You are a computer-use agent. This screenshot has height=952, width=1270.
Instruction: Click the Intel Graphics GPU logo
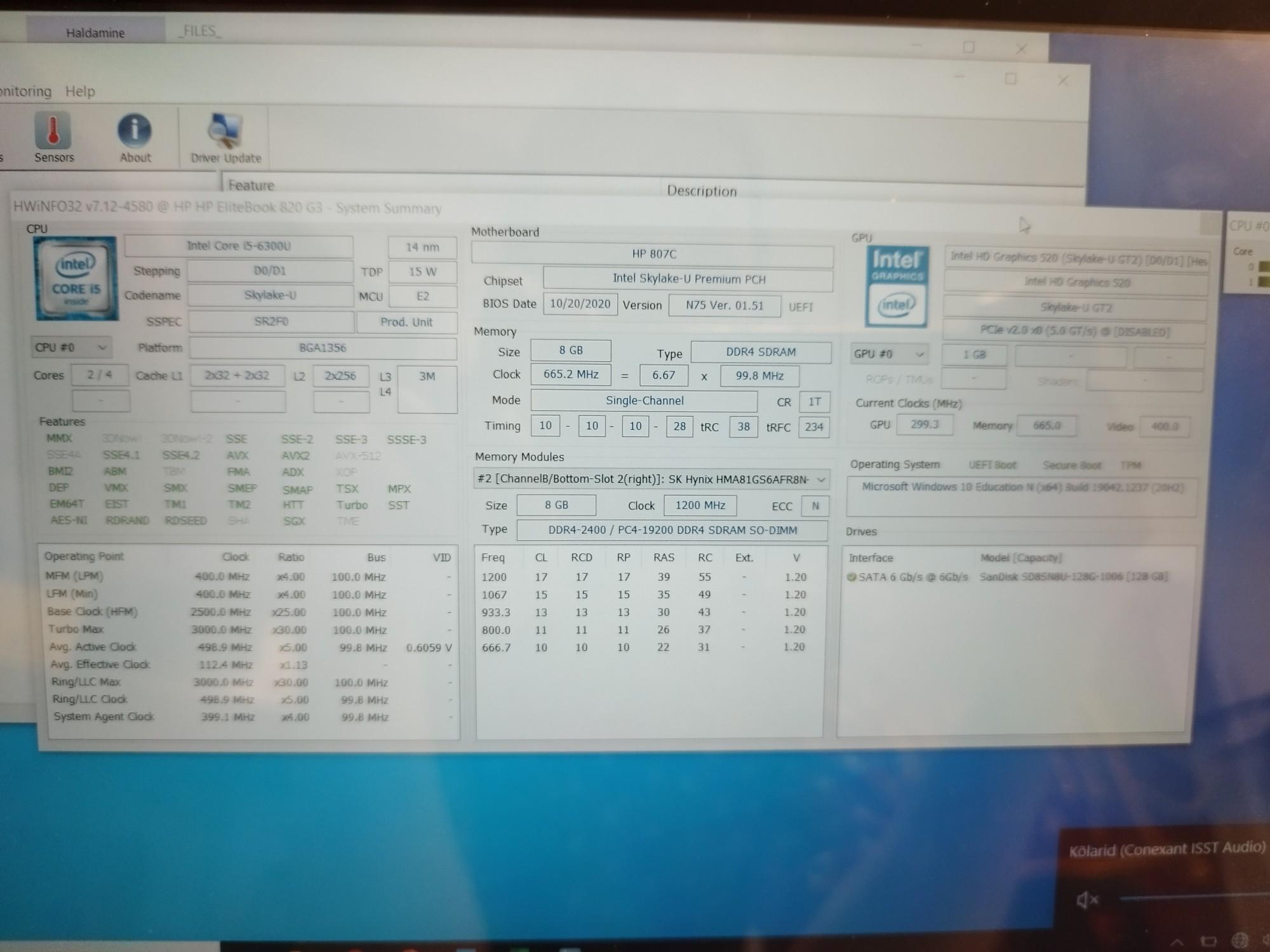point(897,286)
